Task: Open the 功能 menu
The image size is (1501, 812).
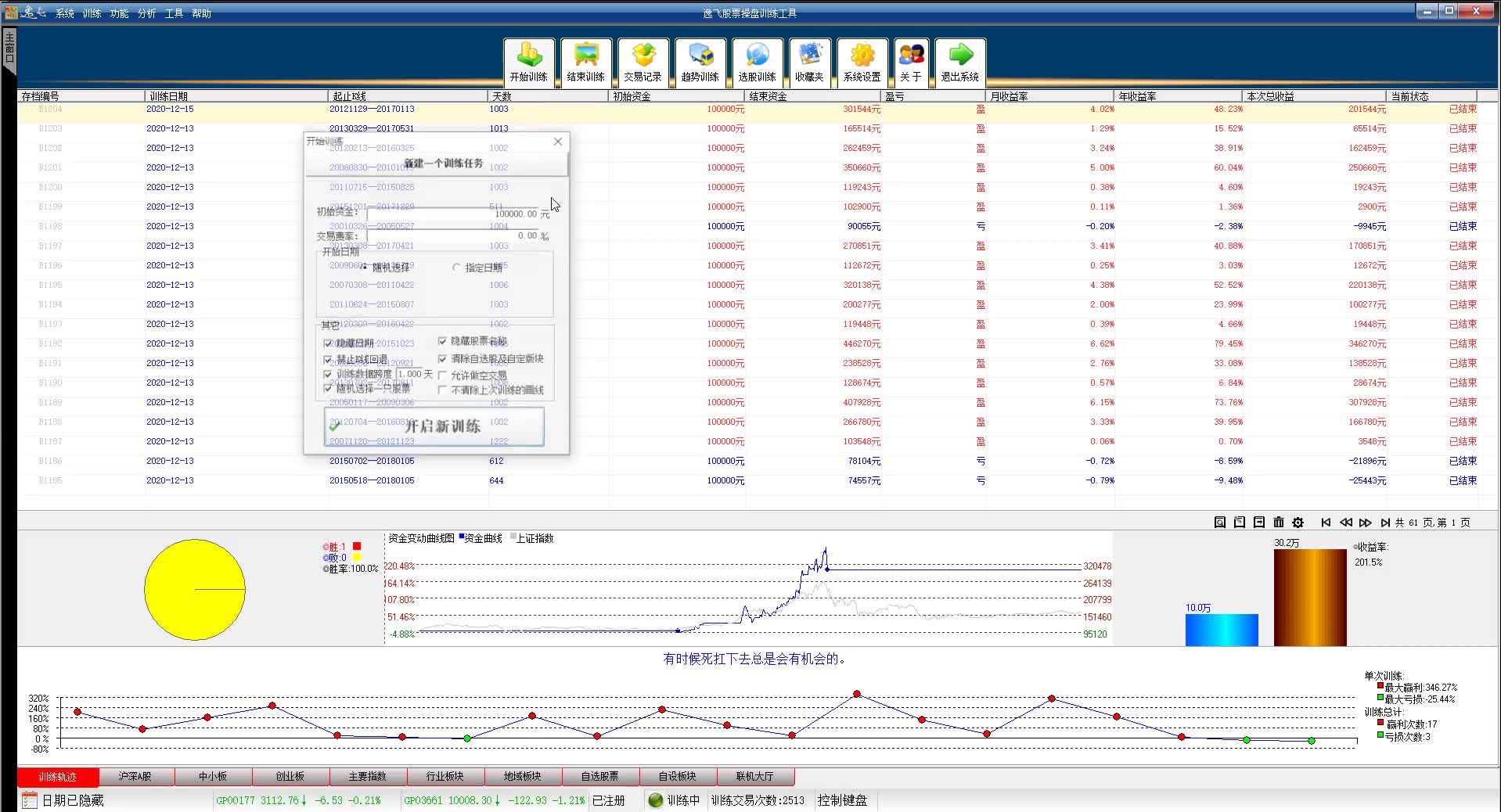Action: (119, 13)
